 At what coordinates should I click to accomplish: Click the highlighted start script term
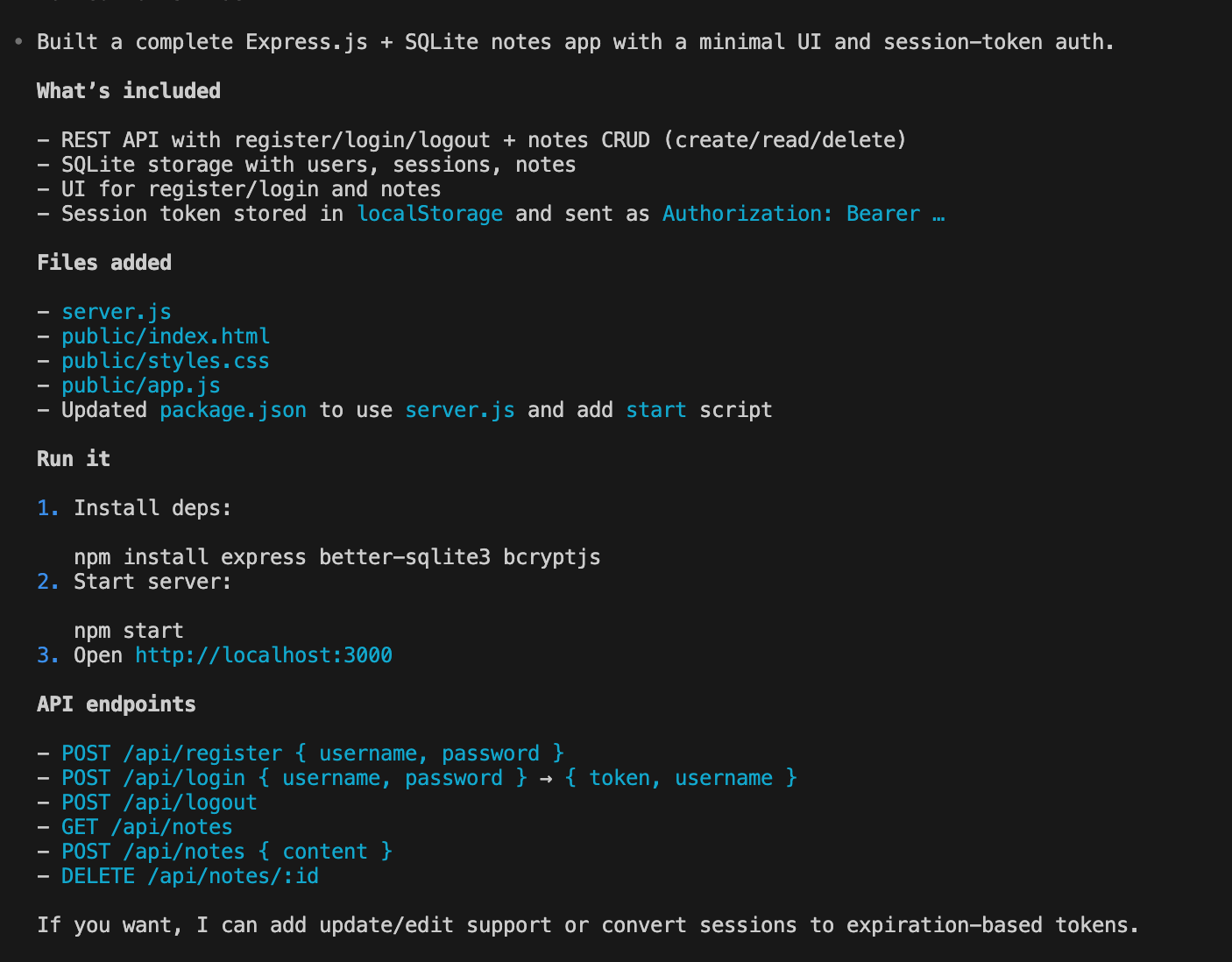(655, 410)
